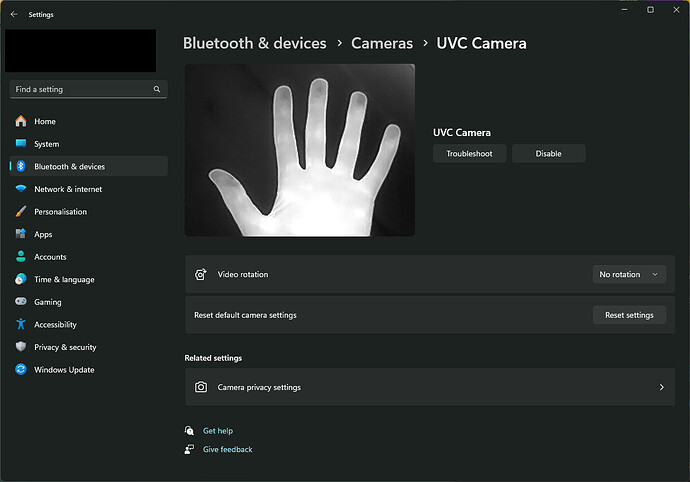Viewport: 690px width, 482px height.
Task: Click the Reset settings button
Action: [x=629, y=315]
